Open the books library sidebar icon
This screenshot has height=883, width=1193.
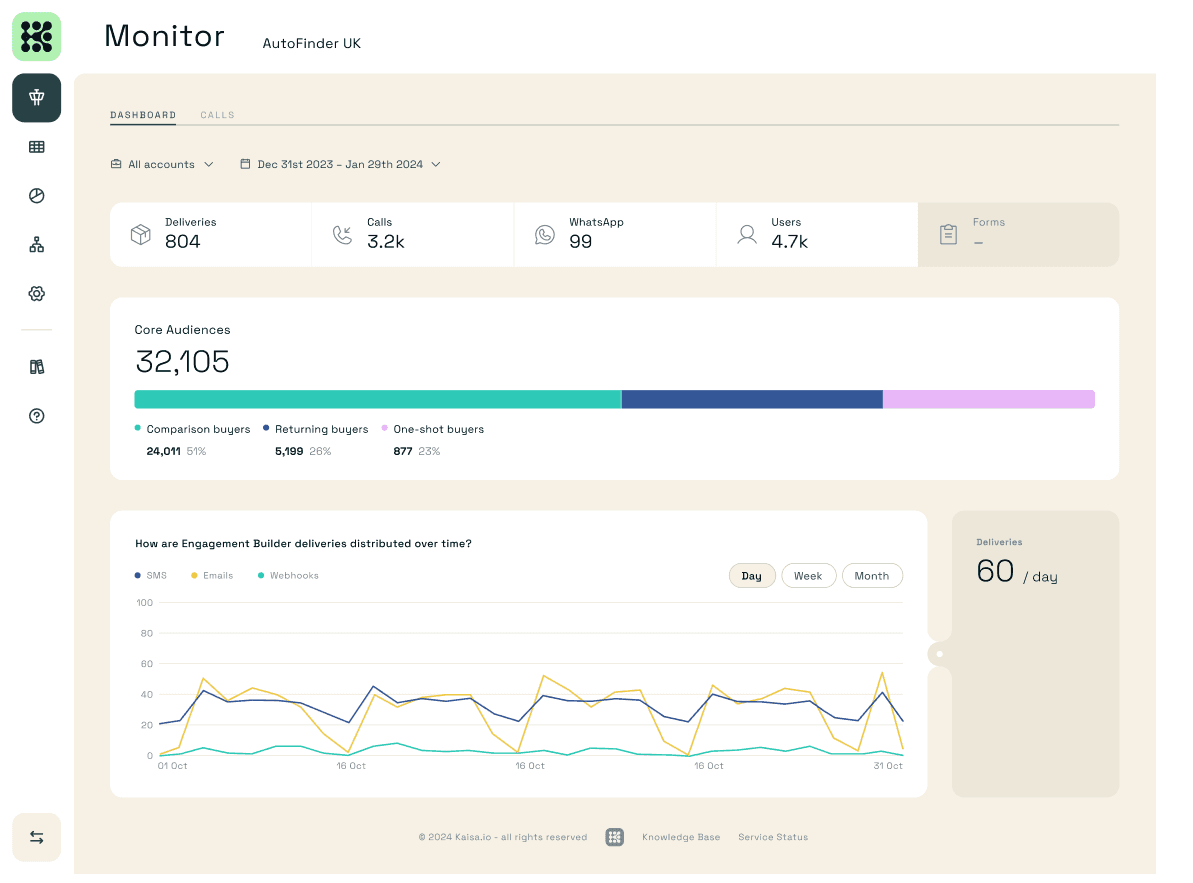pyautogui.click(x=37, y=367)
